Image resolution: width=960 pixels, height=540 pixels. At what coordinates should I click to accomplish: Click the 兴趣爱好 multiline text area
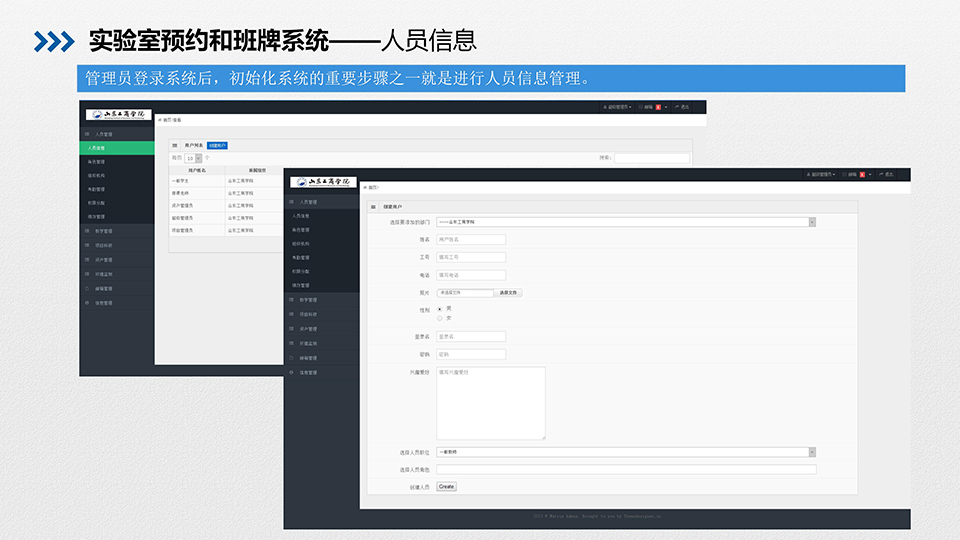pos(491,403)
